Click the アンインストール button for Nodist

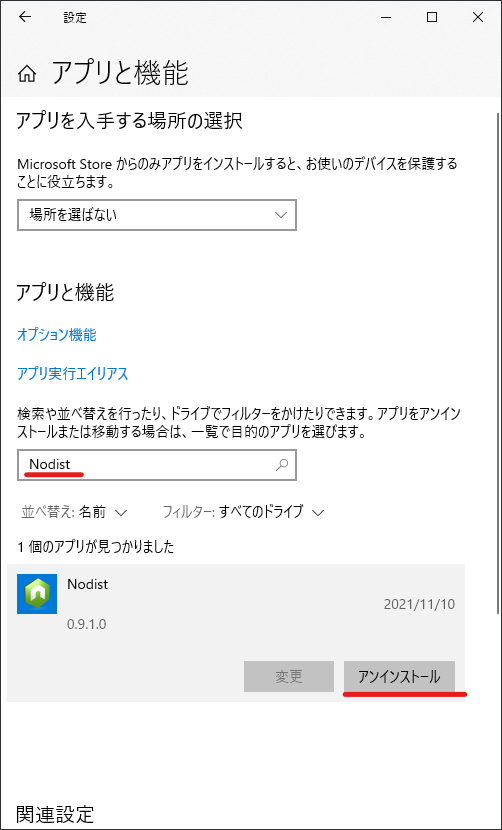pos(399,676)
